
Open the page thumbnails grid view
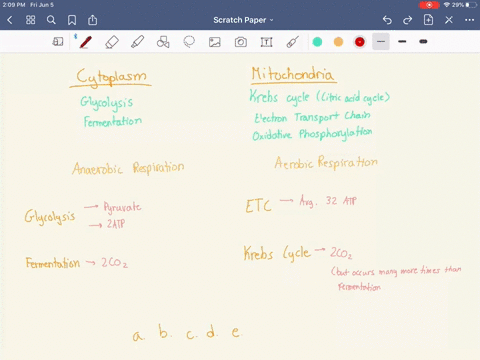click(31, 20)
